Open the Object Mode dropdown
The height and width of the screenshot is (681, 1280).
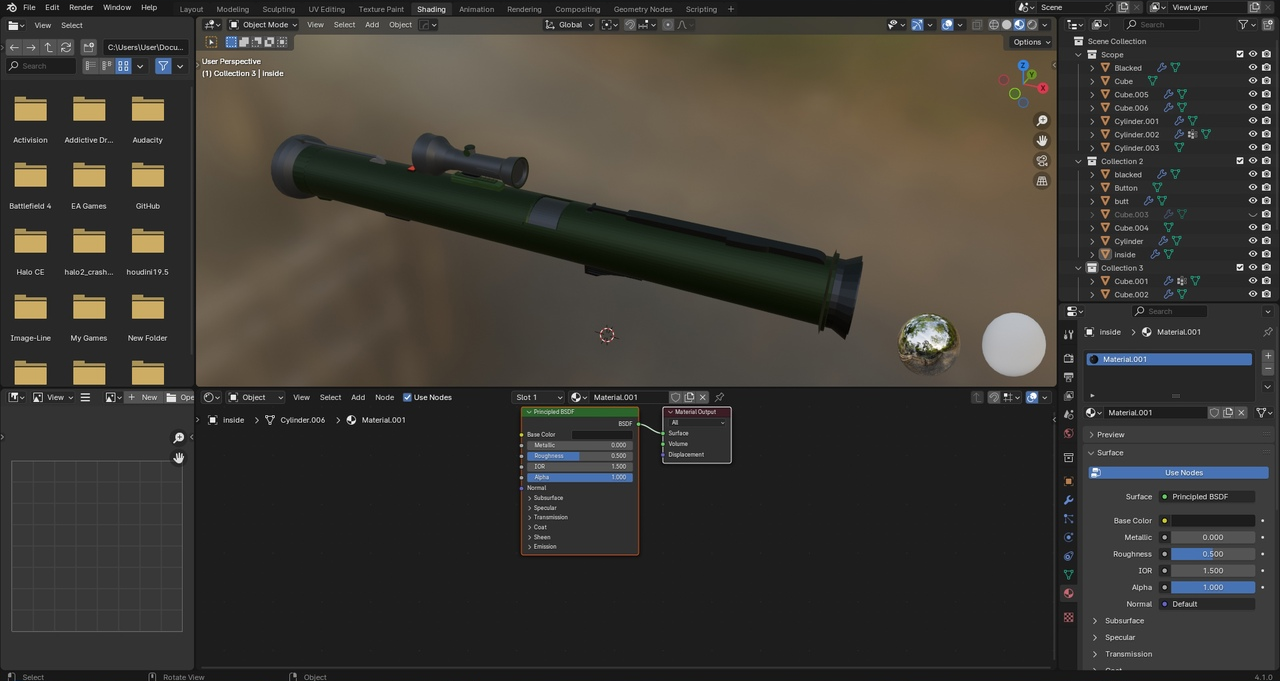(264, 25)
